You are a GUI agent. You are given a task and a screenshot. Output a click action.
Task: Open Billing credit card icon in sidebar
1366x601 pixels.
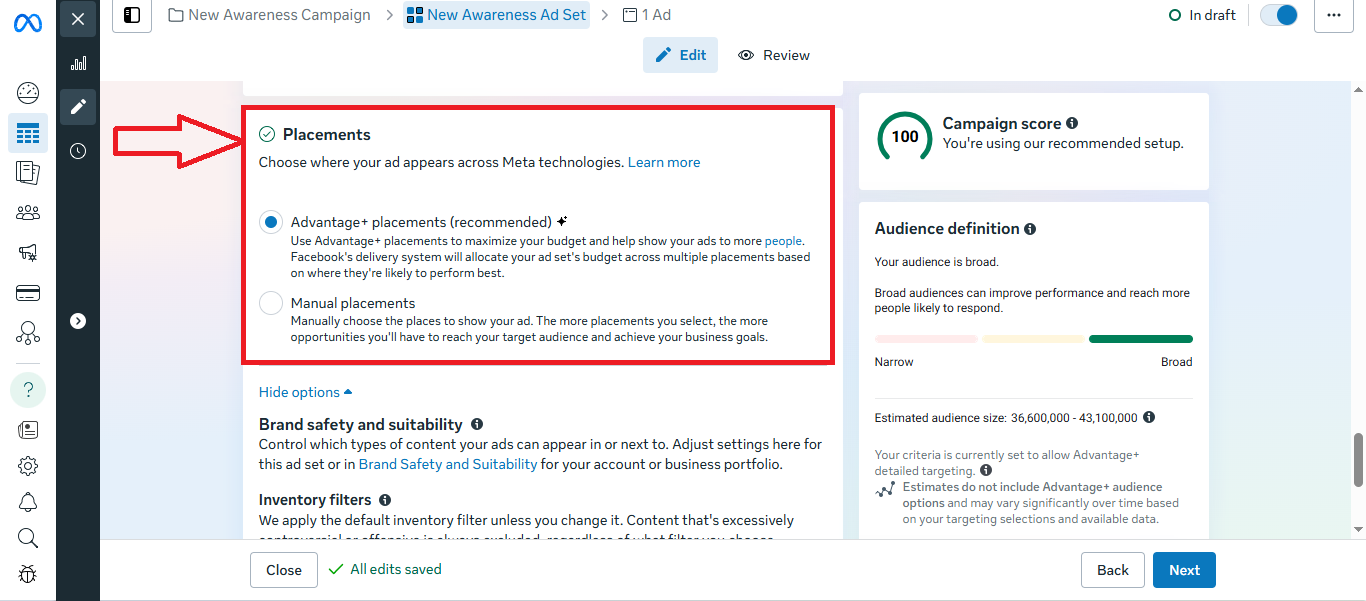pos(28,293)
